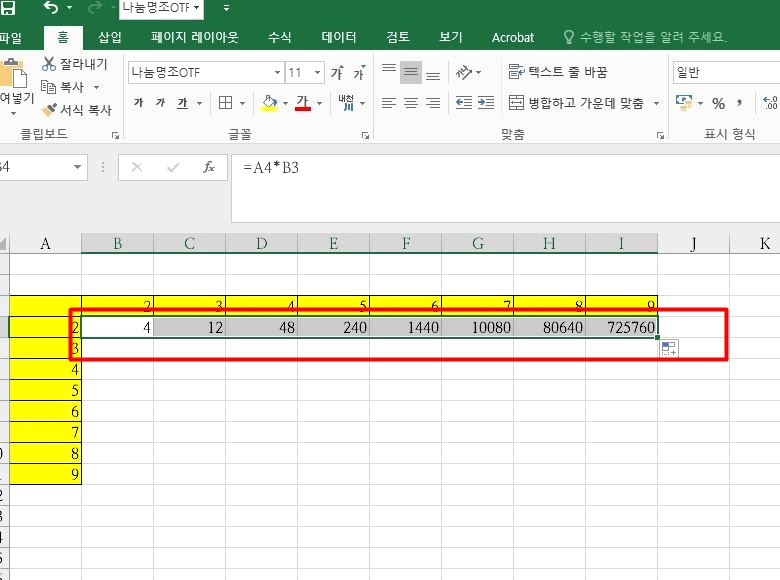Open the 데이터 ribbon tab
Screen dimensions: 780x580
pos(338,37)
